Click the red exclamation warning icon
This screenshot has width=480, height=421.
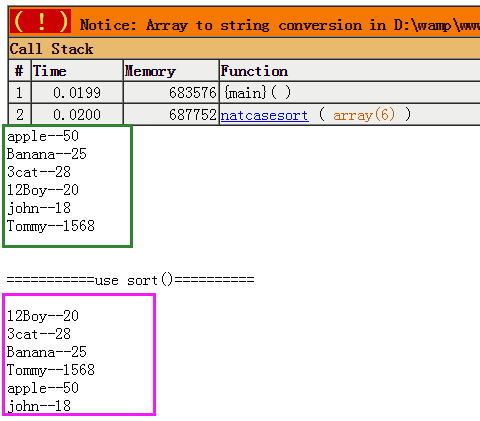[40, 21]
